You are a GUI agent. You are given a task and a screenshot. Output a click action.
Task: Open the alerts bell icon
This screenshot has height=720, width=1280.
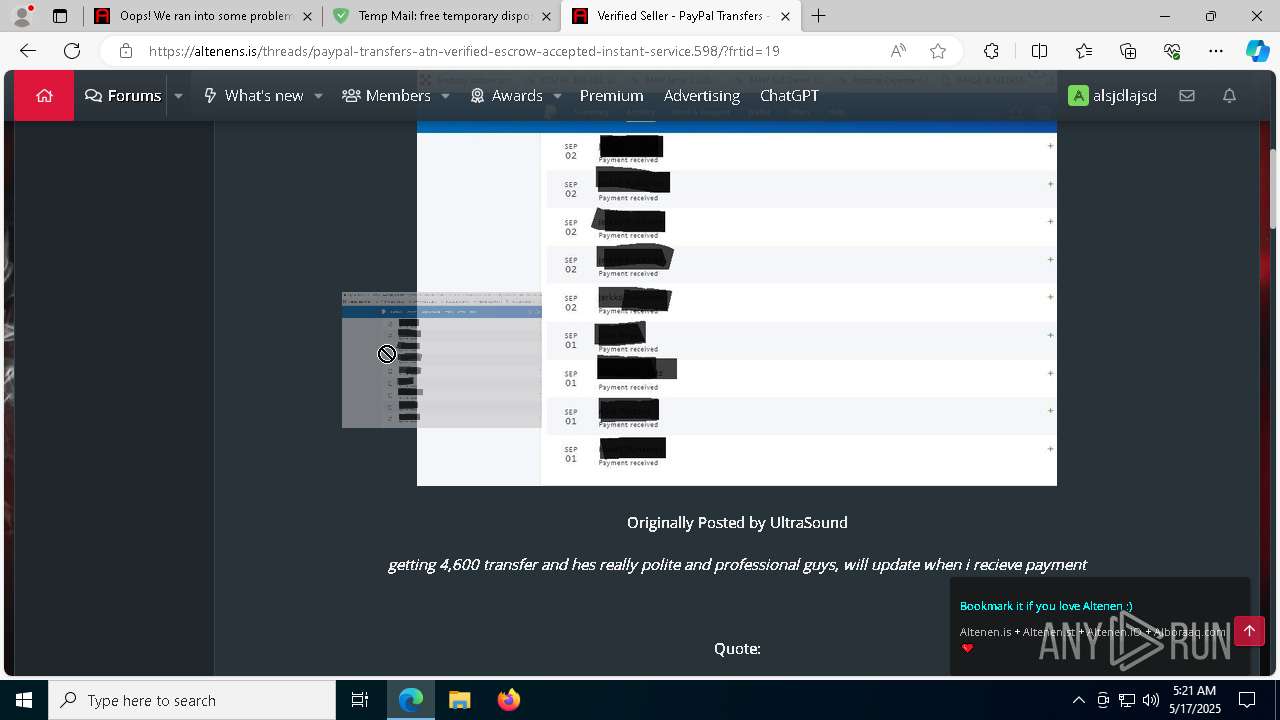1229,96
